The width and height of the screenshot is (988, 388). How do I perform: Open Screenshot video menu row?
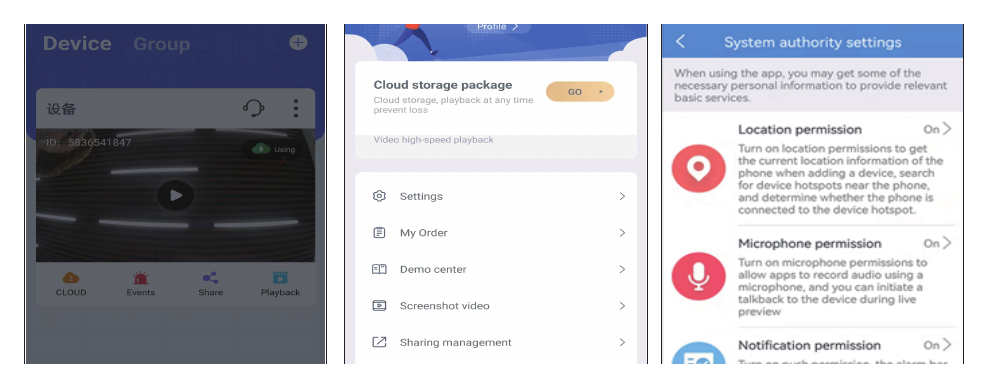pos(496,305)
